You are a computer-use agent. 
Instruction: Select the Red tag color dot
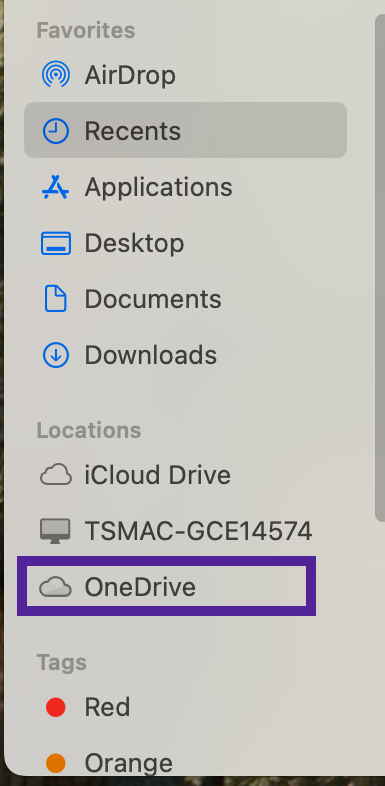tap(56, 707)
